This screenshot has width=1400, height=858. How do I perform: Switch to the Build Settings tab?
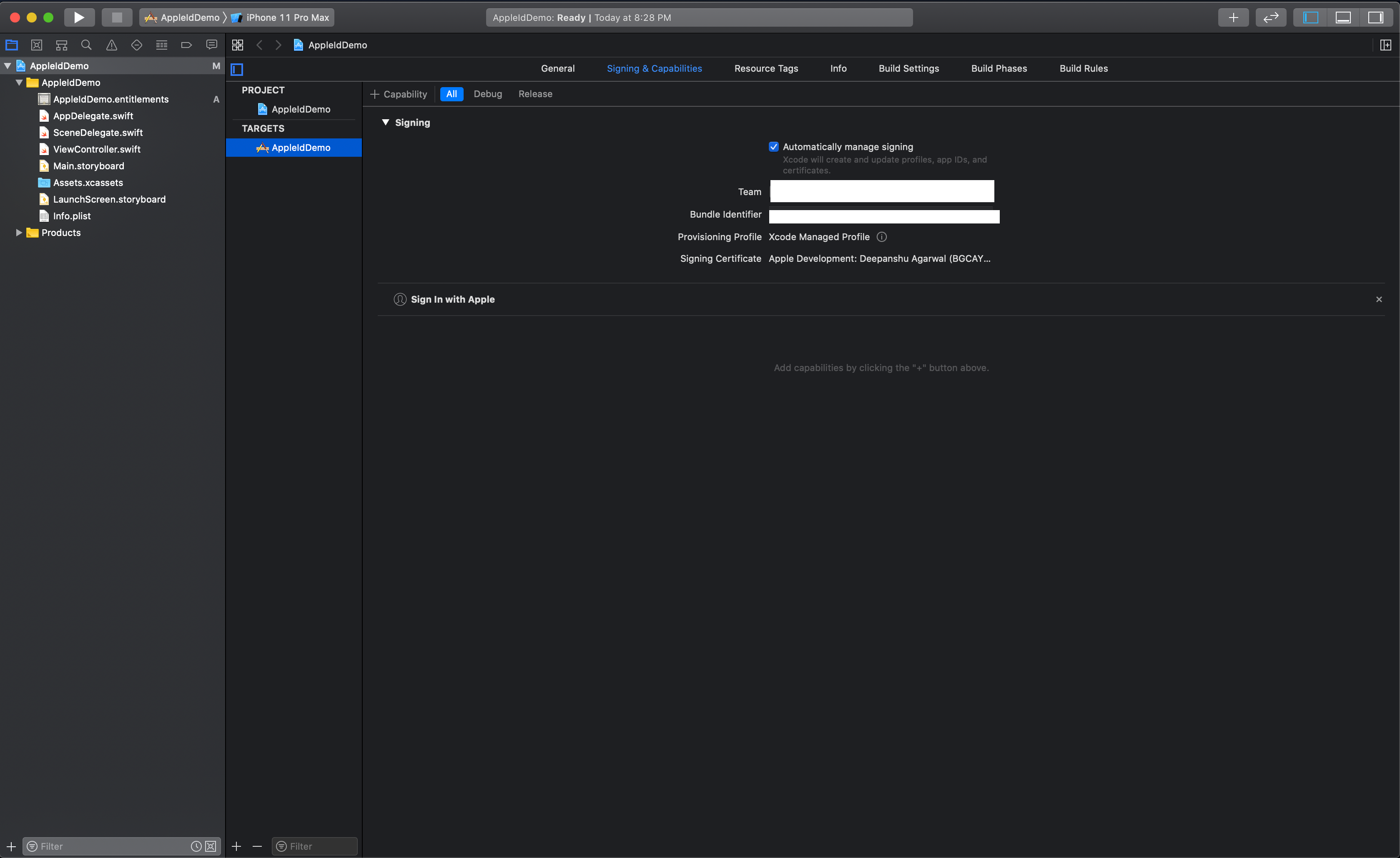[x=908, y=68]
